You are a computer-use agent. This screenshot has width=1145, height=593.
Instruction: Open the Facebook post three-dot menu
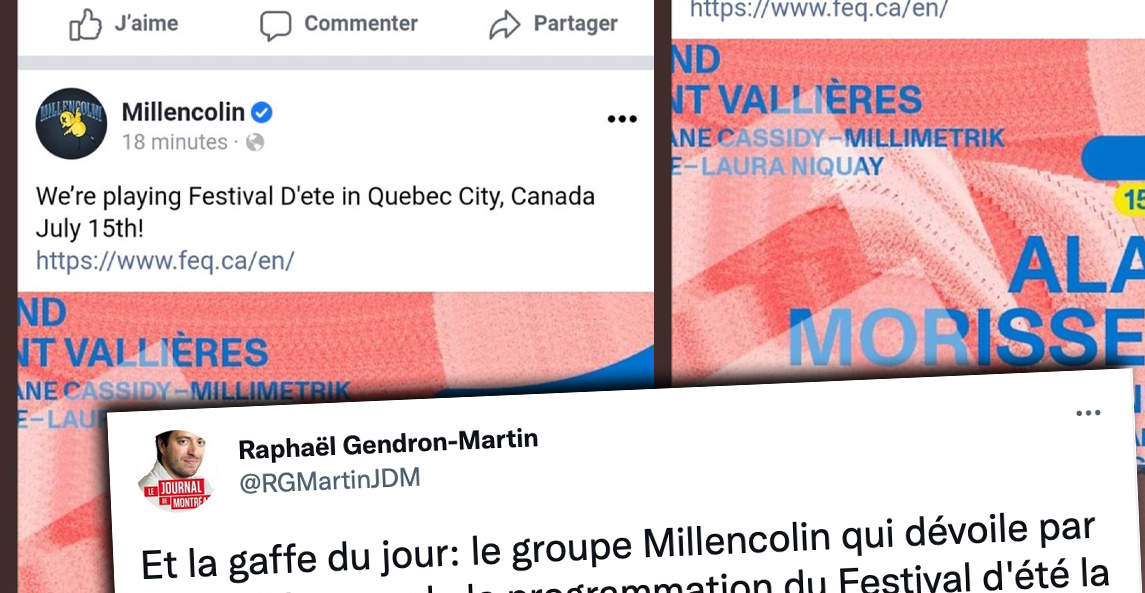tap(622, 119)
